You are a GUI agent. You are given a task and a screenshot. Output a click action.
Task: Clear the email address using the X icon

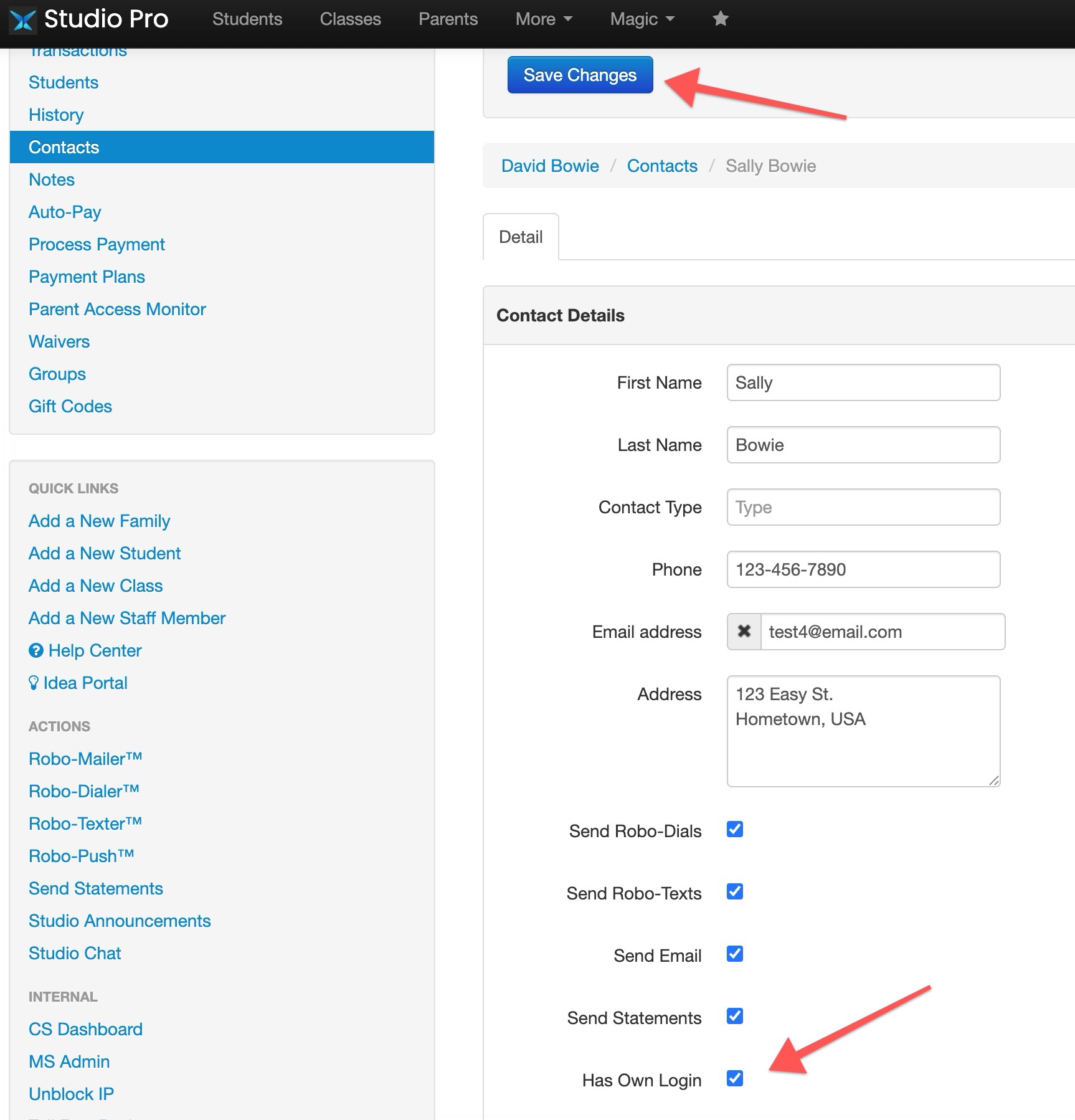pyautogui.click(x=744, y=632)
